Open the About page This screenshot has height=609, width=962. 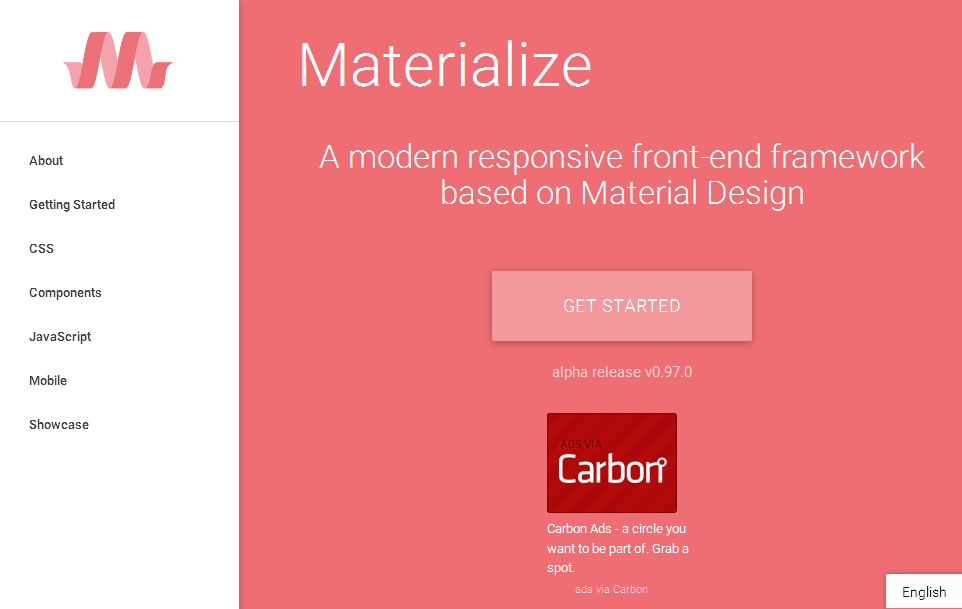46,160
